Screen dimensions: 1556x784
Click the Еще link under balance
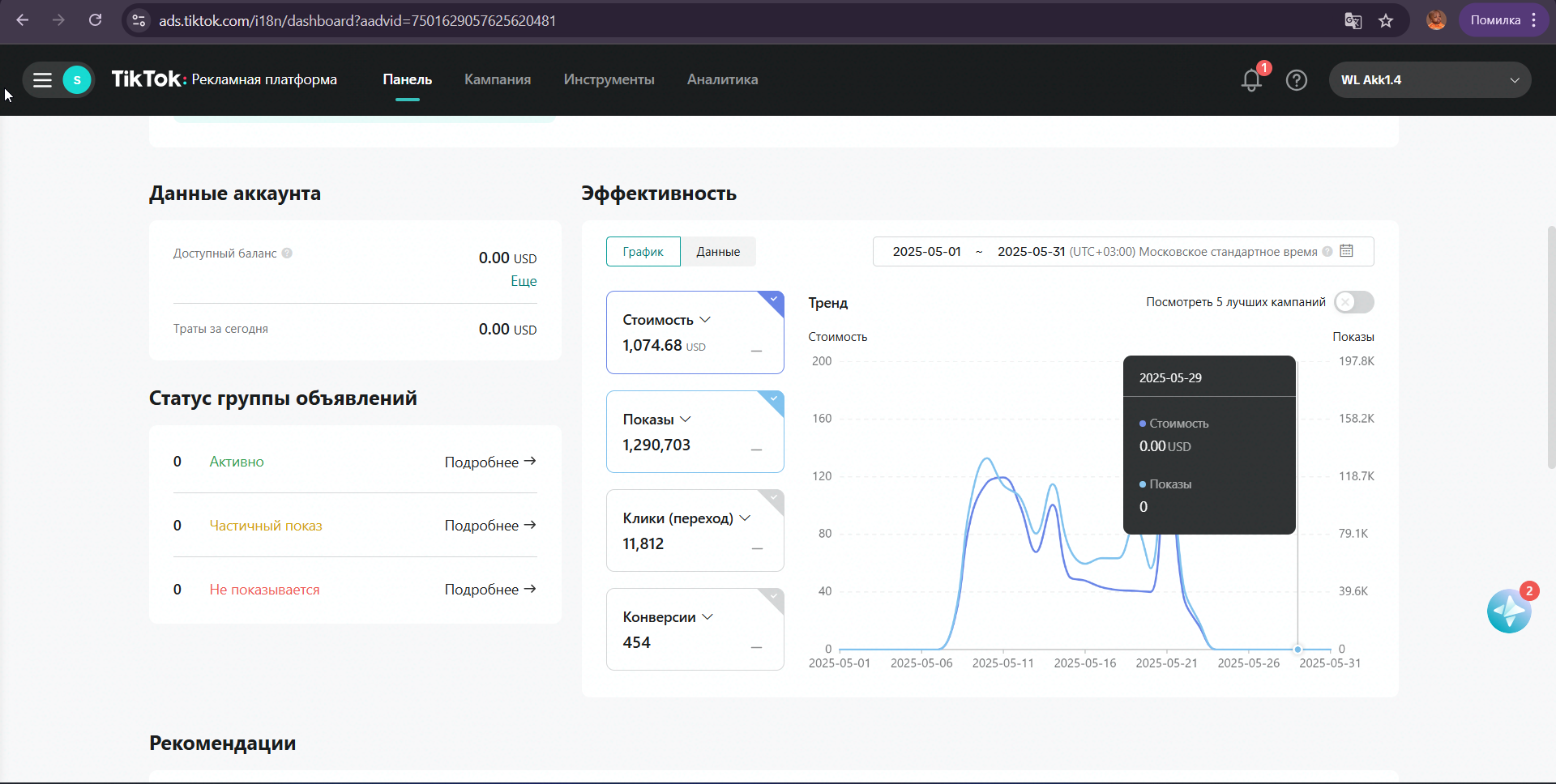(x=524, y=281)
